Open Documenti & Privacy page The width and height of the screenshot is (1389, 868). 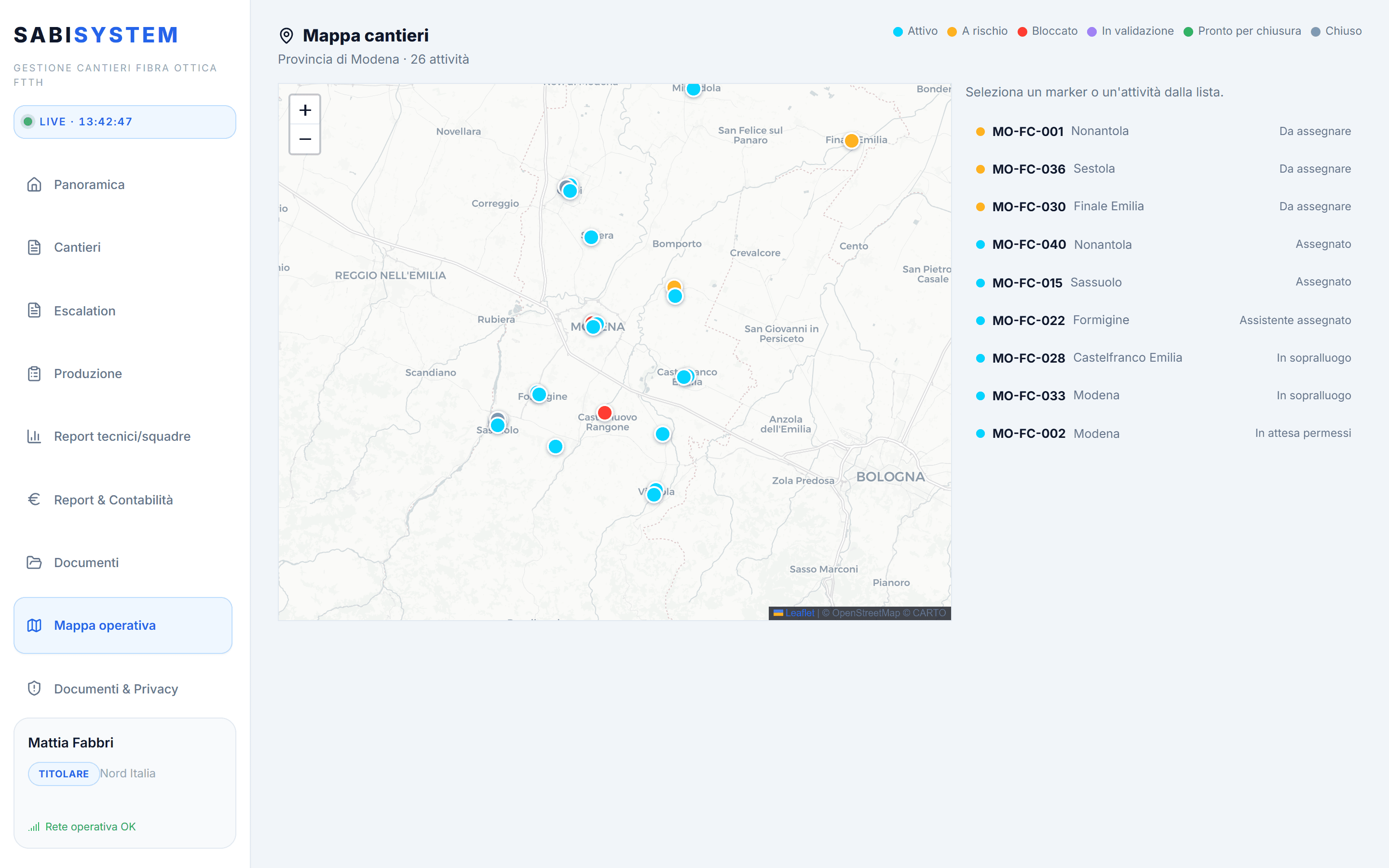pyautogui.click(x=123, y=688)
